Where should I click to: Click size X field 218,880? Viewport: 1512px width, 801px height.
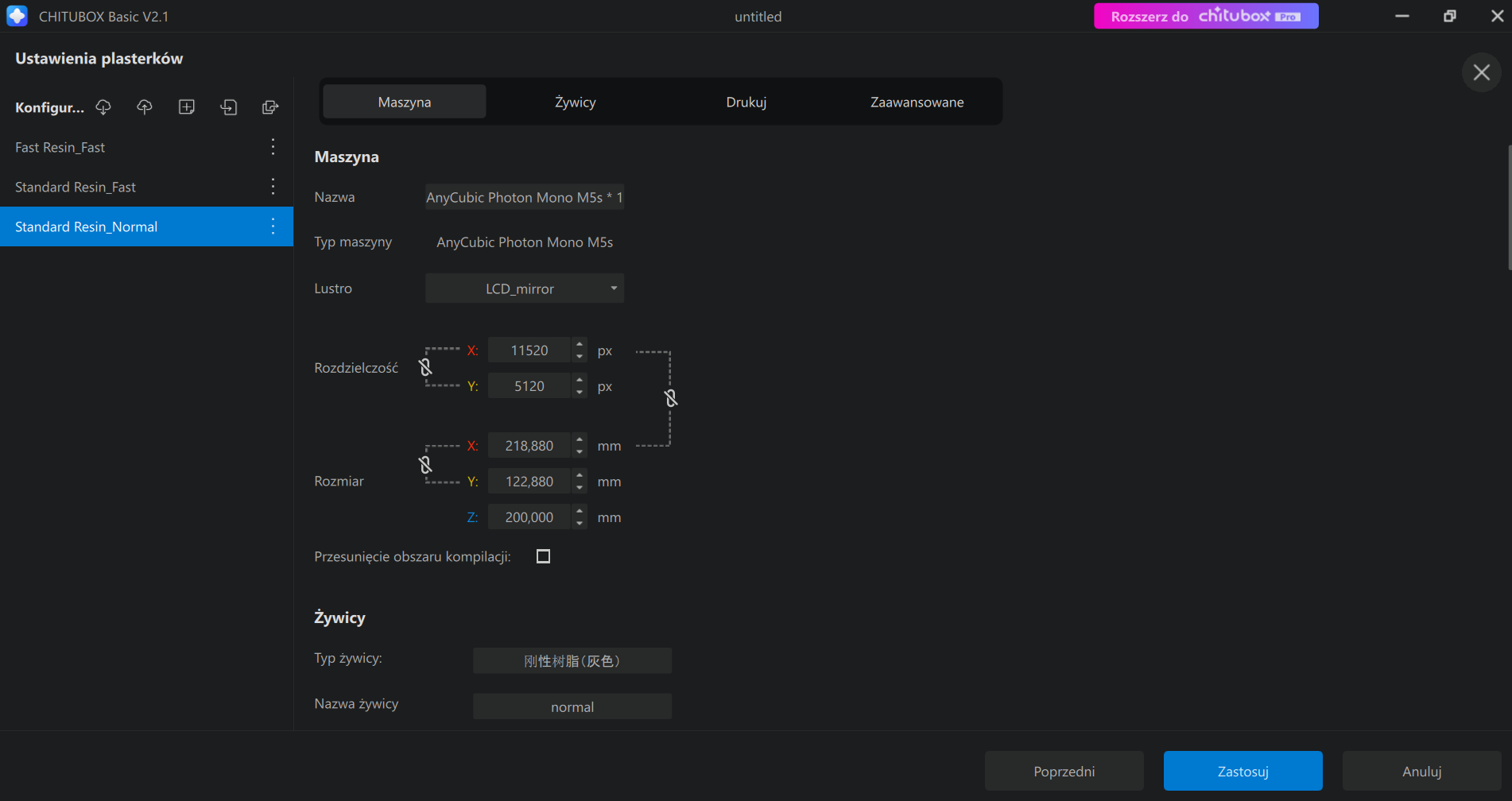(x=529, y=446)
